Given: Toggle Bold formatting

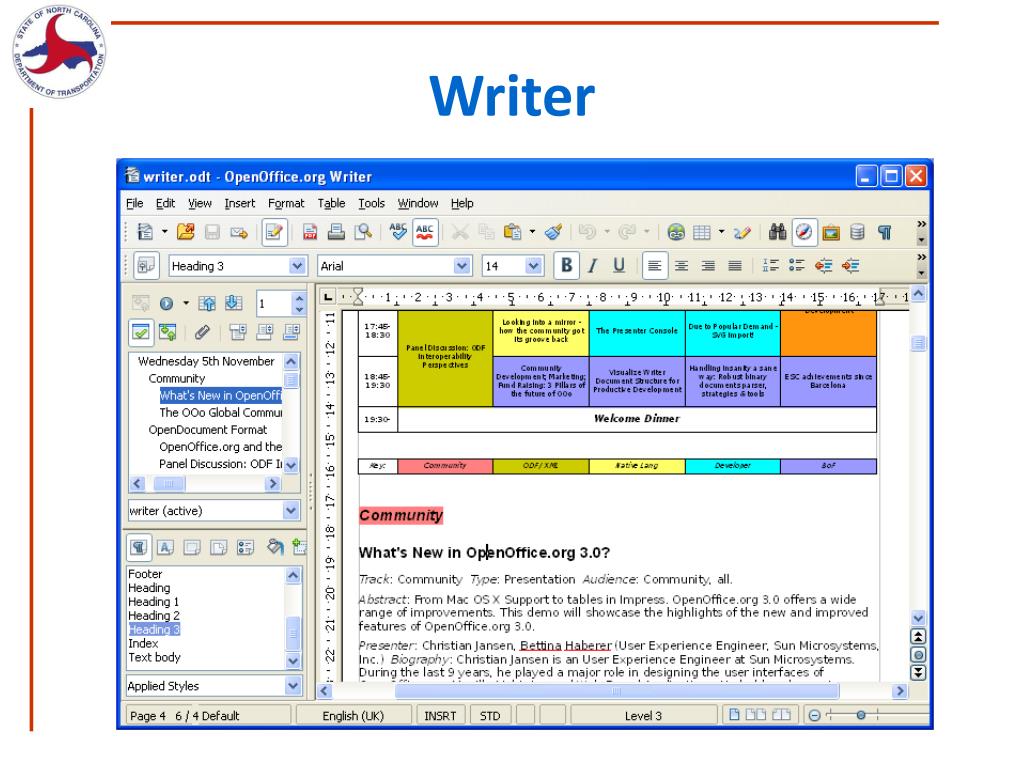Looking at the screenshot, I should [567, 266].
